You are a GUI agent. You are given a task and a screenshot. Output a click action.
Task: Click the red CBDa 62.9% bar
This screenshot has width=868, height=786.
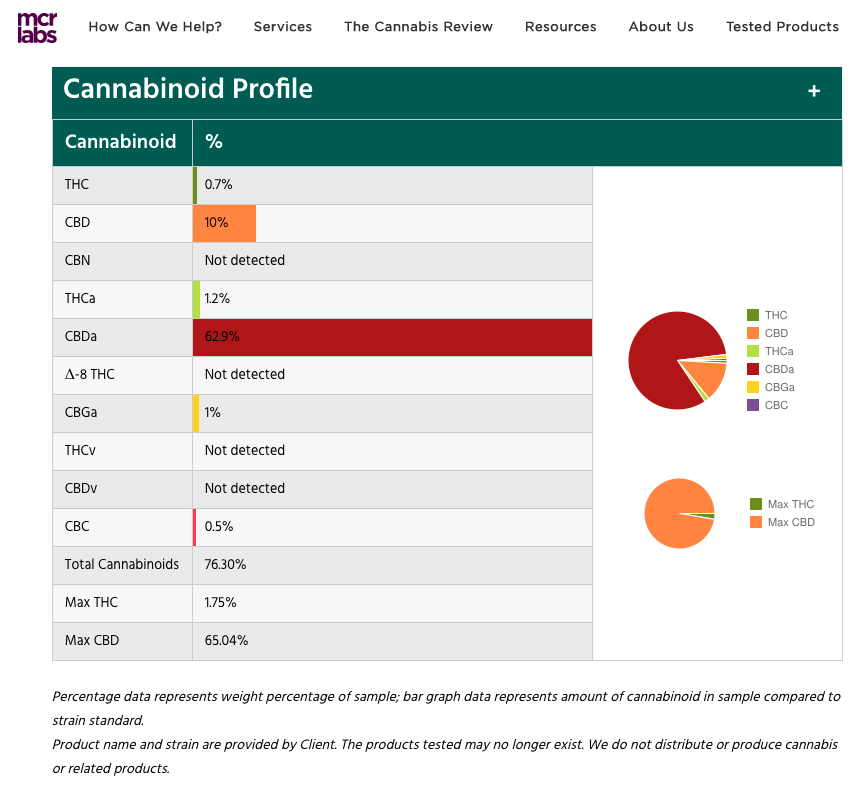pyautogui.click(x=392, y=337)
